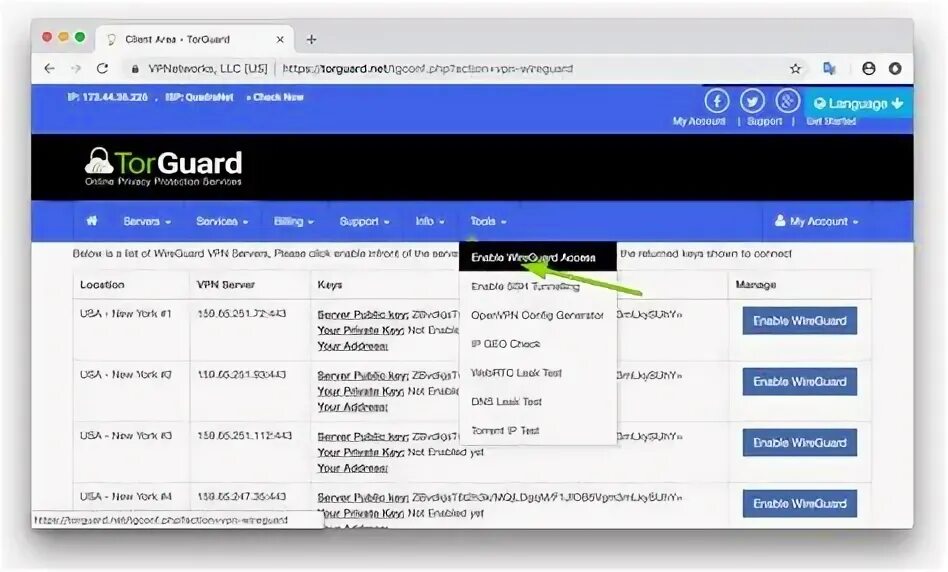Expand the Billing menu
The image size is (948, 572).
click(294, 221)
